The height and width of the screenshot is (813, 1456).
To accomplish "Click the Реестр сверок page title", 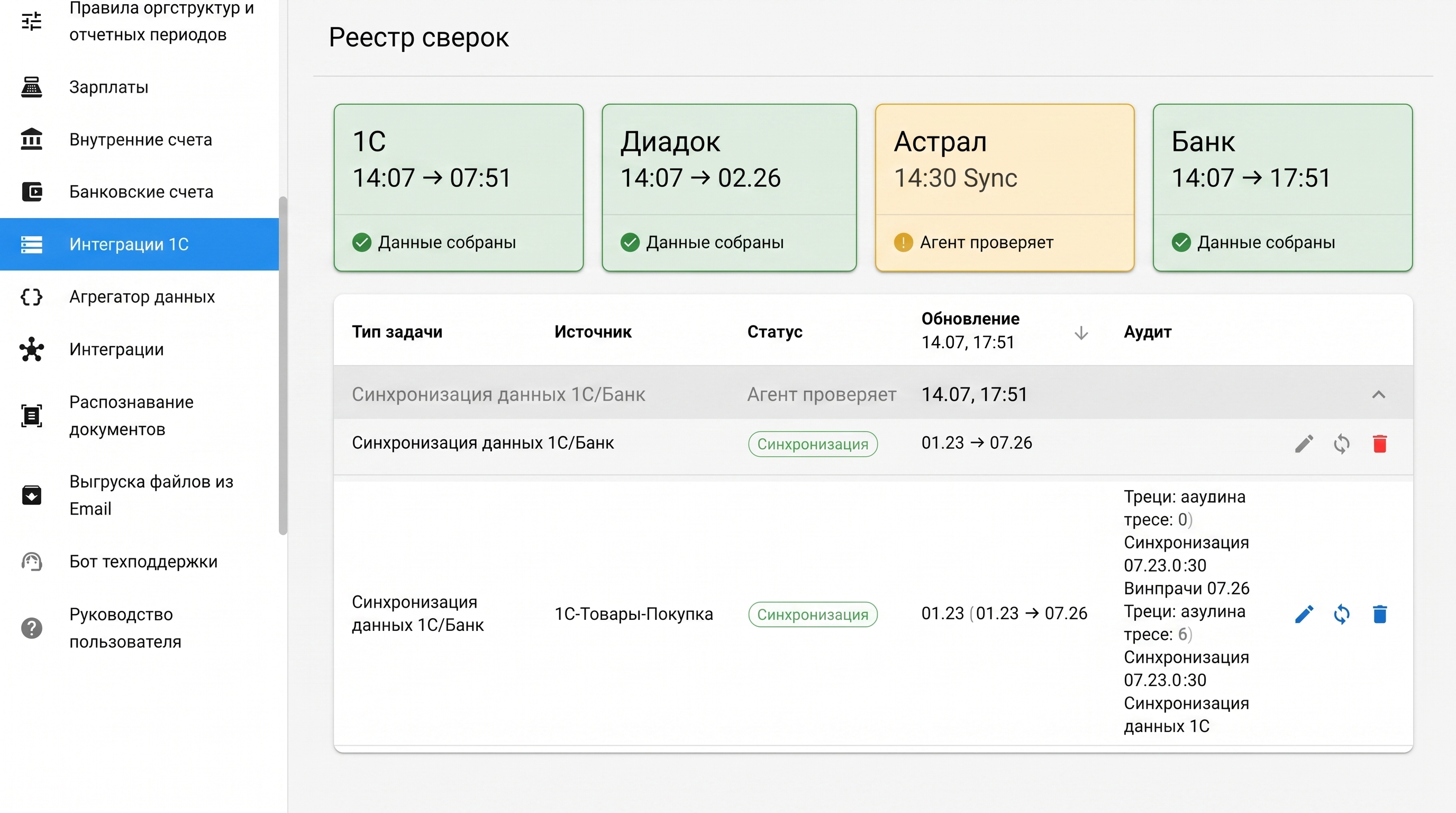I will point(419,37).
